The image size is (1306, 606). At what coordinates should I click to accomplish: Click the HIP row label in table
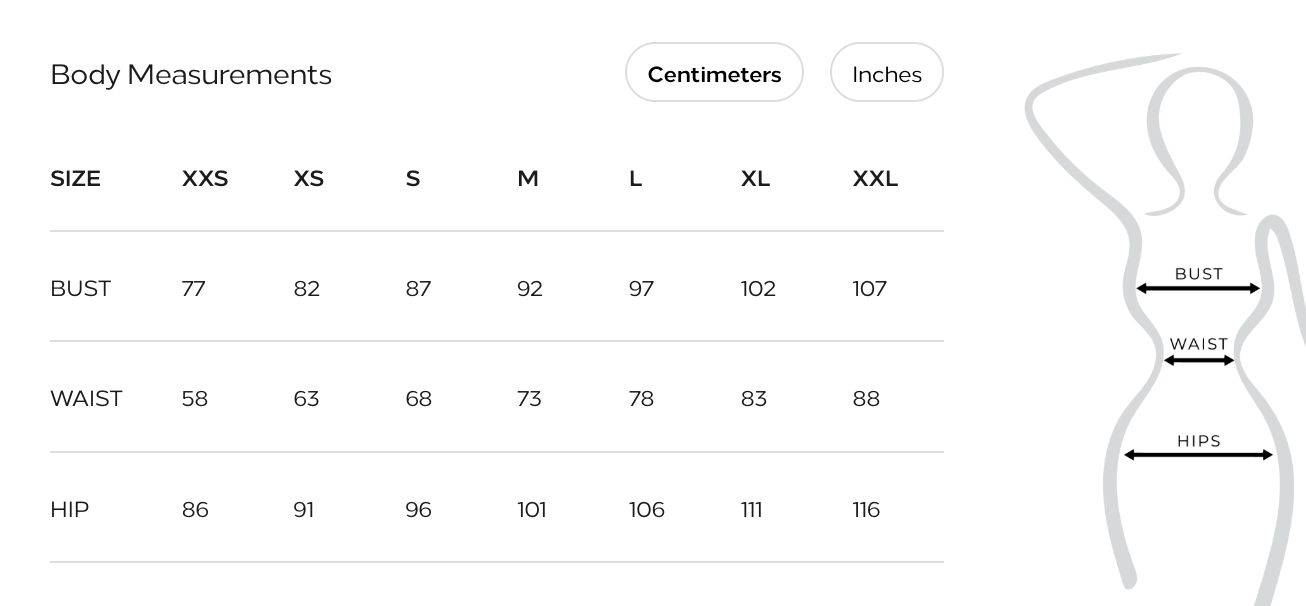point(69,510)
